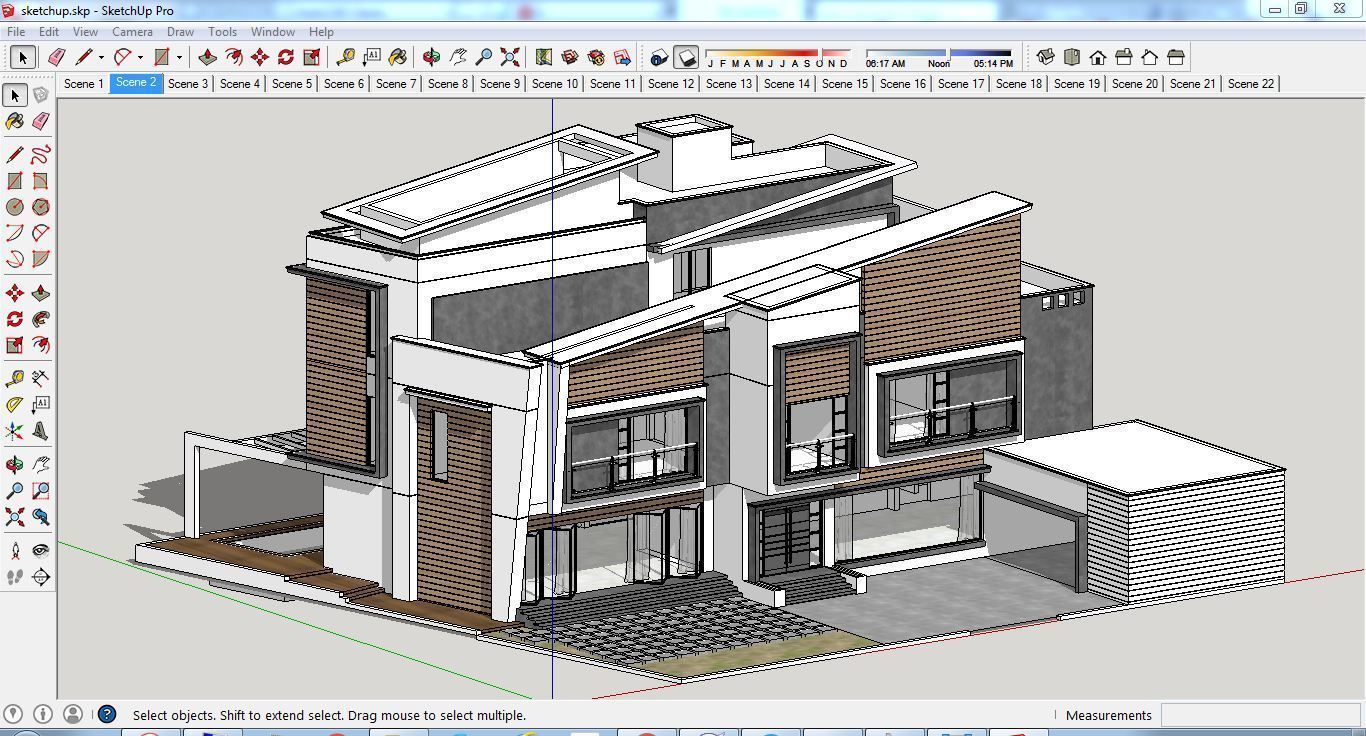Open the 3D Warehouse
The height and width of the screenshot is (736, 1366).
570,57
